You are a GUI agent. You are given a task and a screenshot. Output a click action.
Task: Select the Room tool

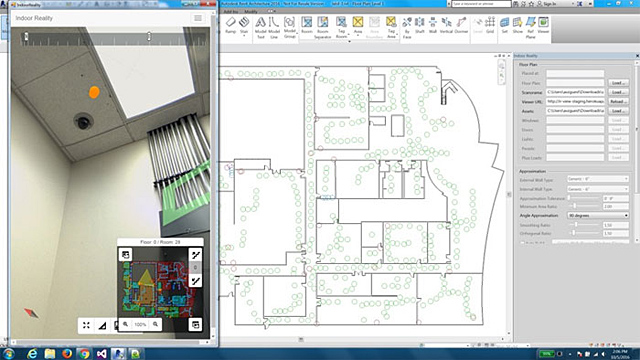(307, 26)
